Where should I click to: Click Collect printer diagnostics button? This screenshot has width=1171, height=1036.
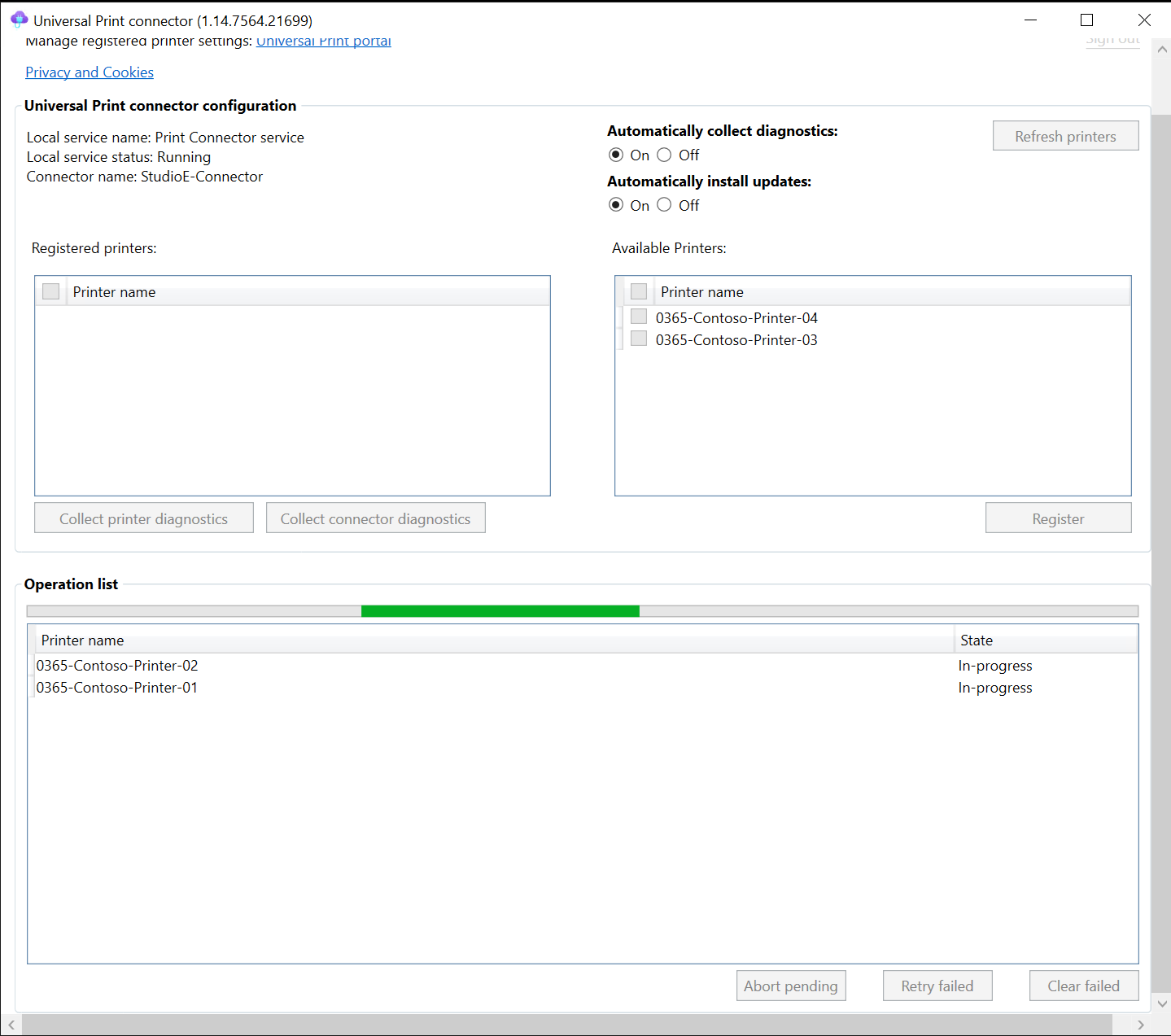[144, 518]
